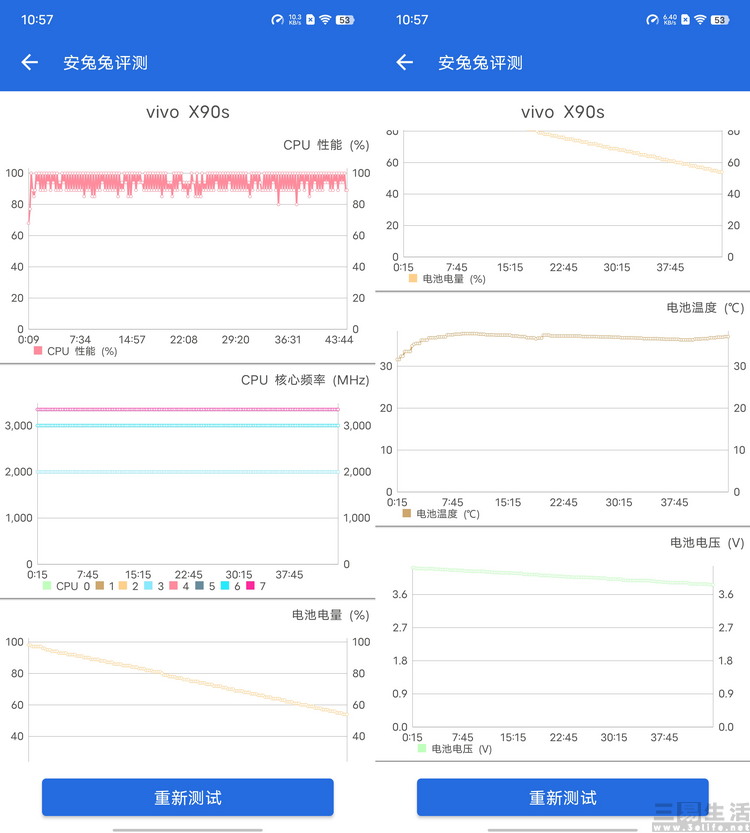Tap the 3,000 label on left frequency axis

[x=19, y=426]
